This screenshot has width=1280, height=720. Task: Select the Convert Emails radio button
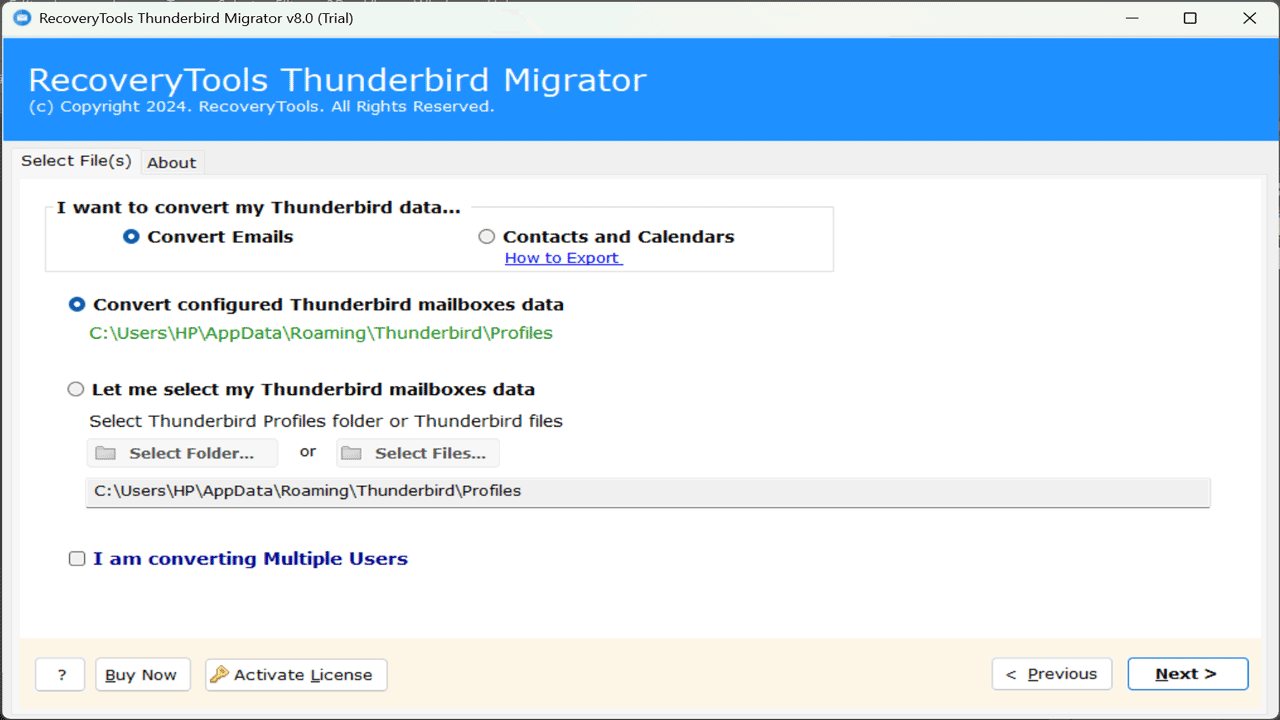(131, 237)
